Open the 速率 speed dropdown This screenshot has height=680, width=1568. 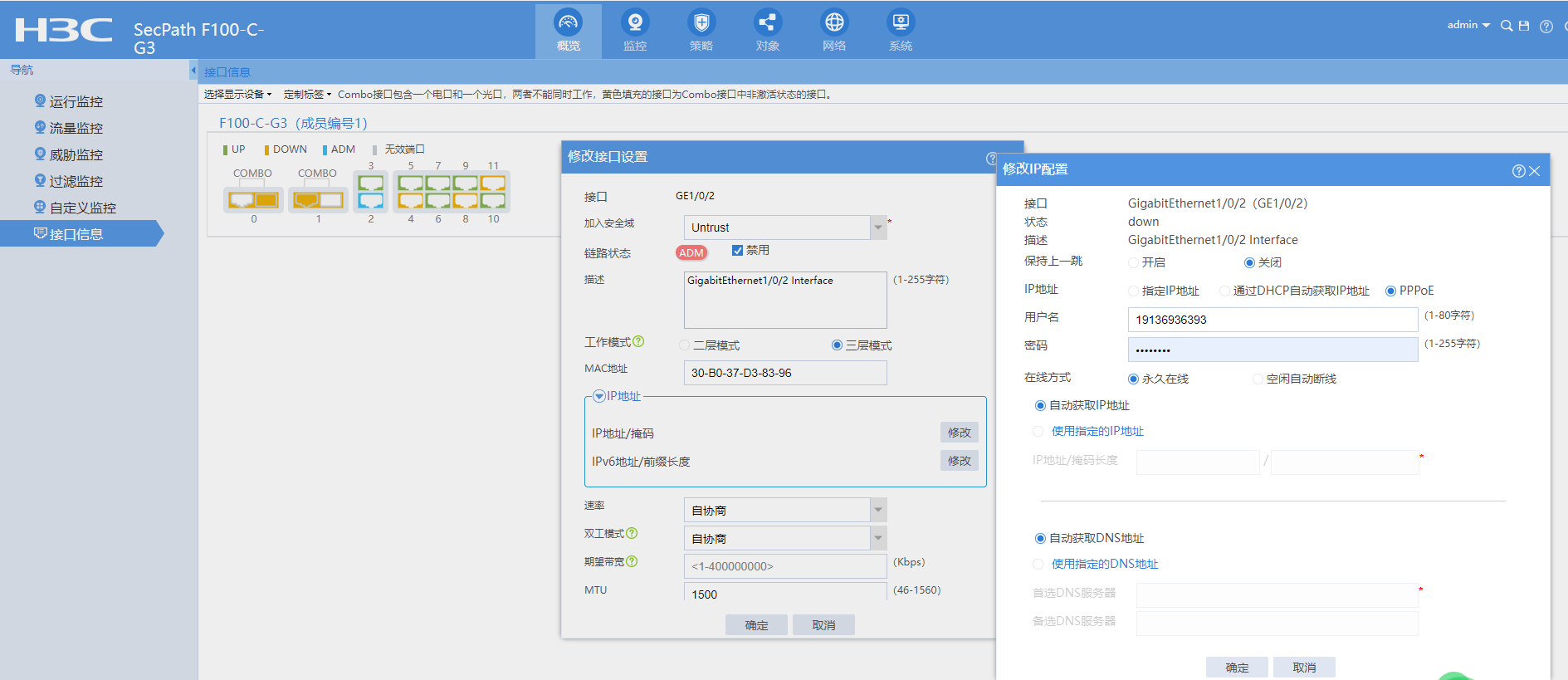(878, 510)
